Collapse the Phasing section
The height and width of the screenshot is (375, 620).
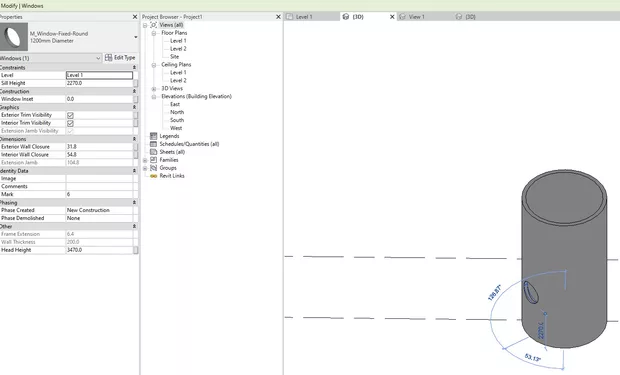(x=134, y=203)
